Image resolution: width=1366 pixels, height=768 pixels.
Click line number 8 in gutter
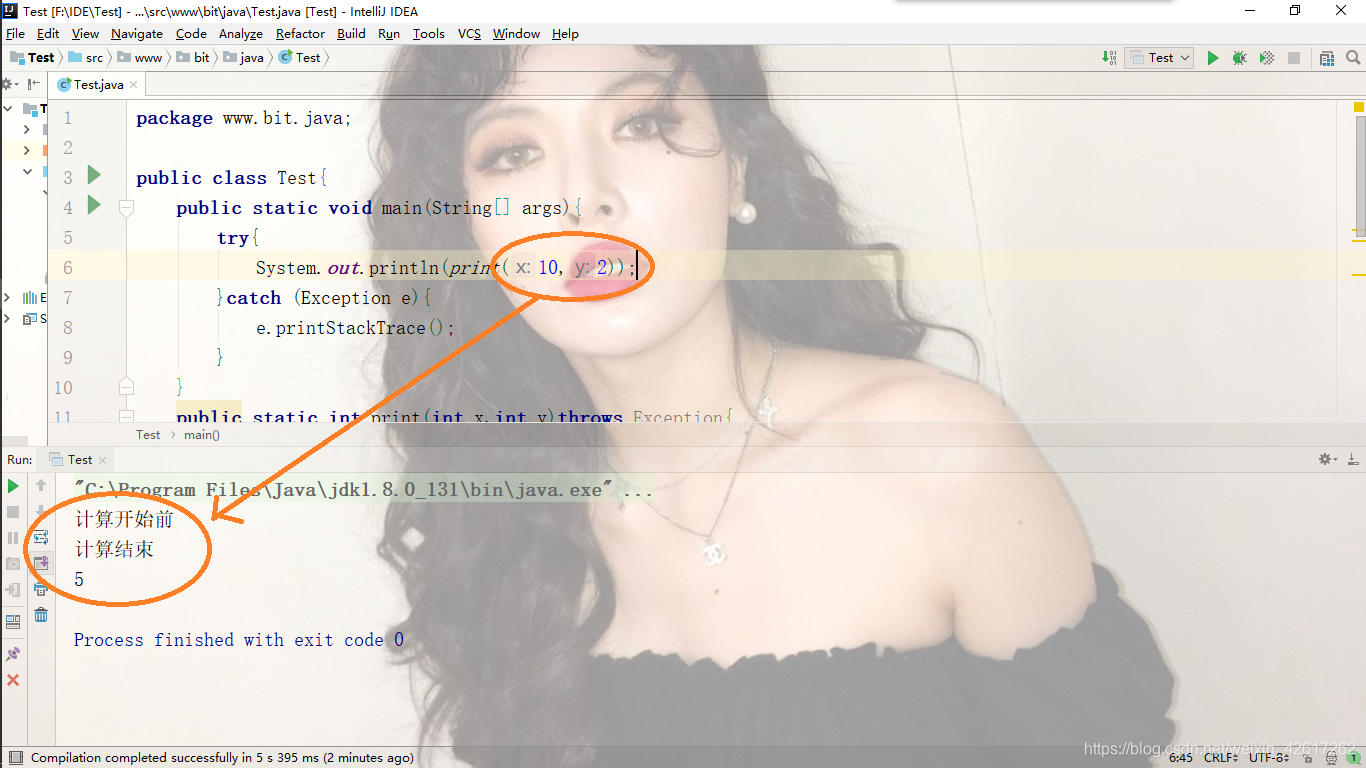pos(67,328)
